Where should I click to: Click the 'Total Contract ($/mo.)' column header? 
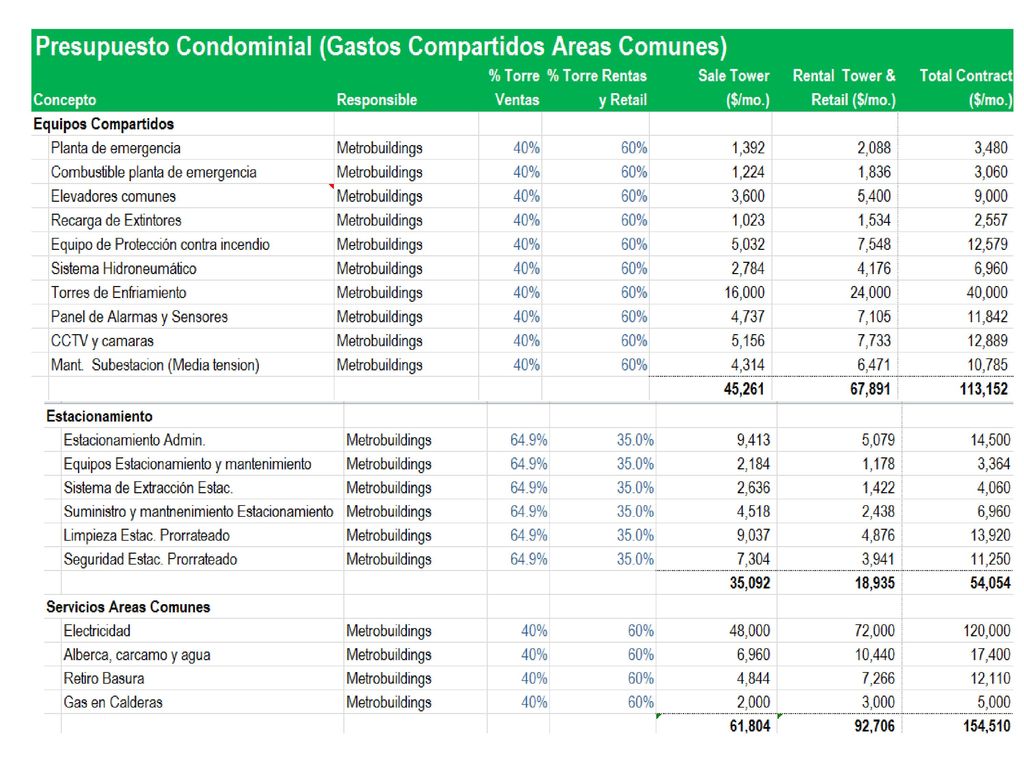coord(966,88)
